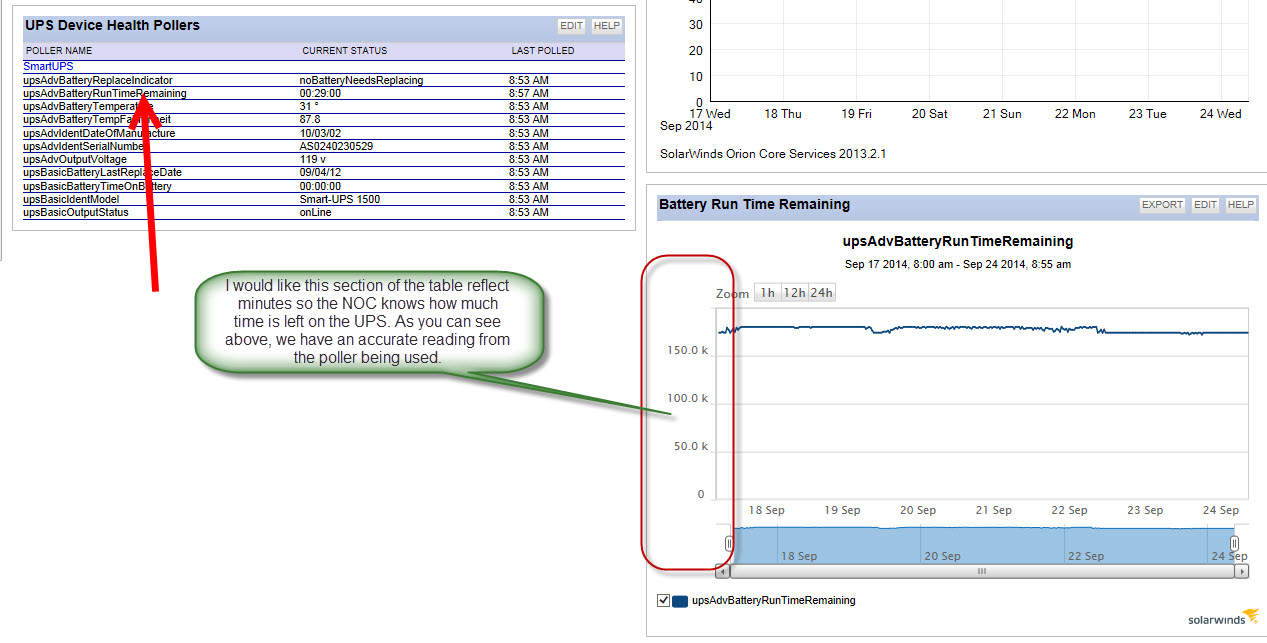Click the 00:29:00 status value
Image resolution: width=1267 pixels, height=643 pixels.
click(x=320, y=93)
